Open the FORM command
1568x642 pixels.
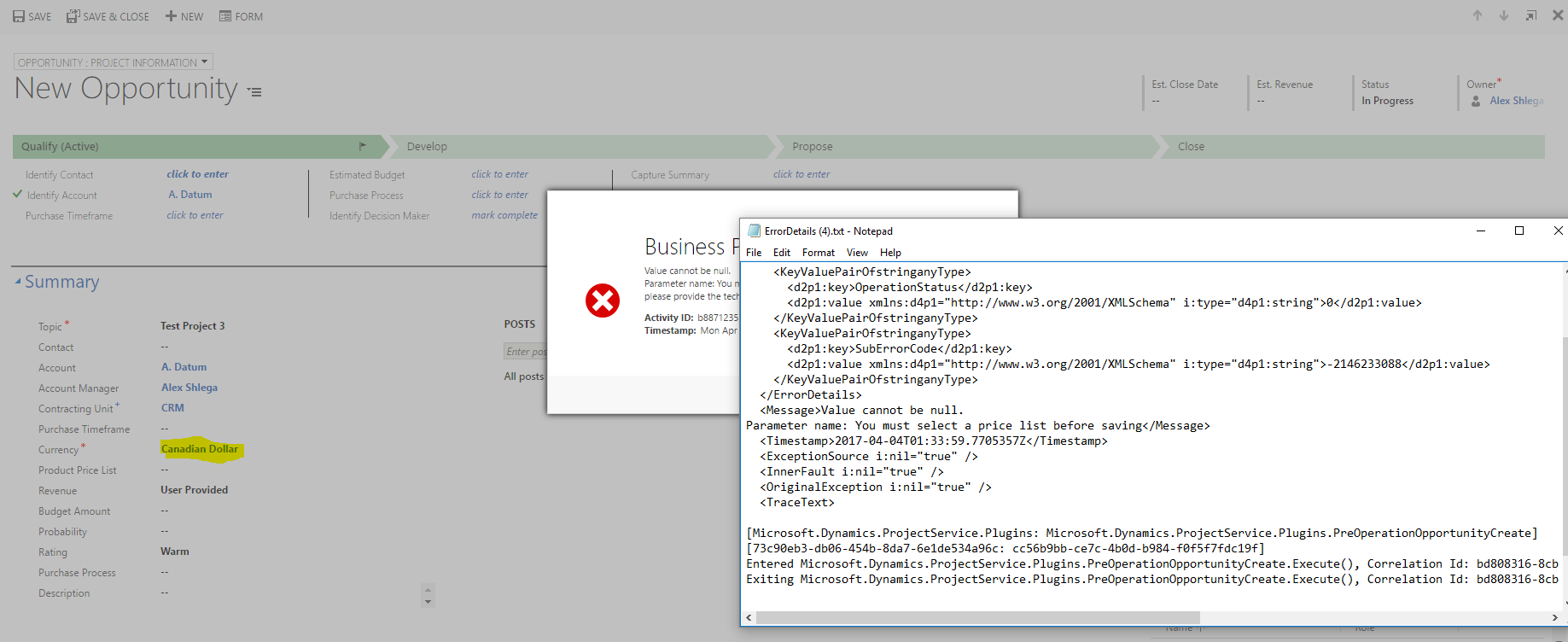coord(241,16)
